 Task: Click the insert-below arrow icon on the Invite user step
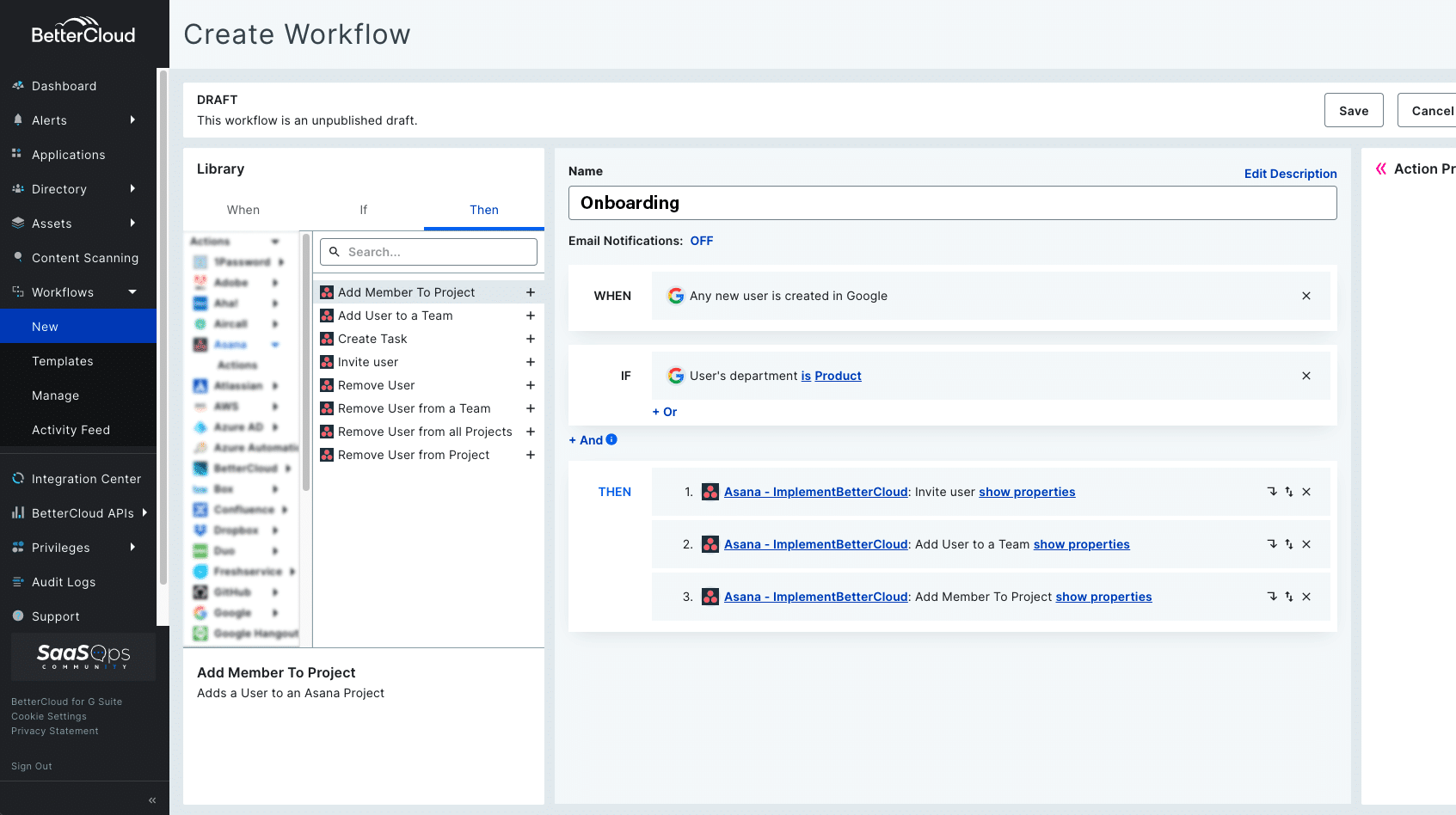click(1272, 492)
